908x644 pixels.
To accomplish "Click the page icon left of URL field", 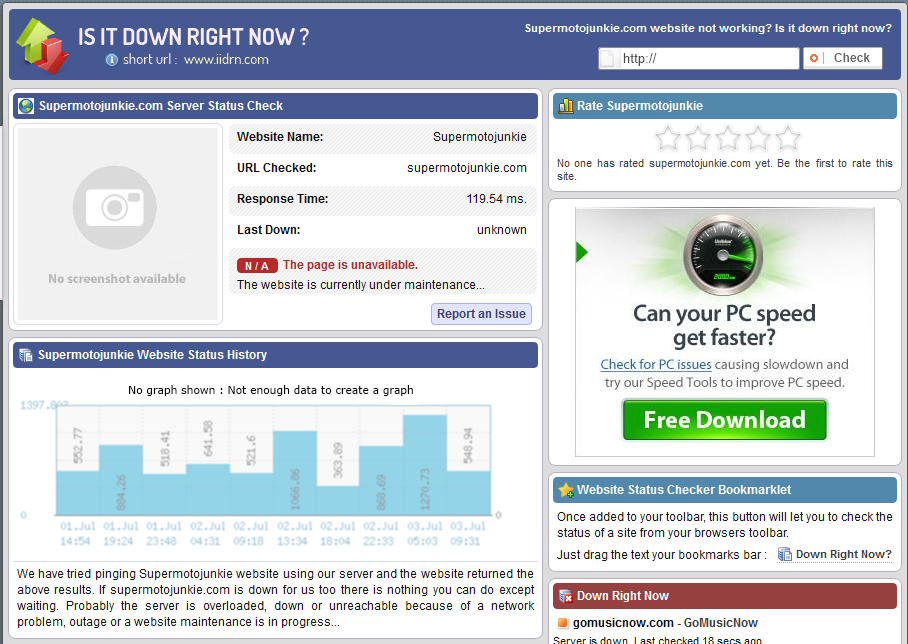I will pyautogui.click(x=607, y=59).
